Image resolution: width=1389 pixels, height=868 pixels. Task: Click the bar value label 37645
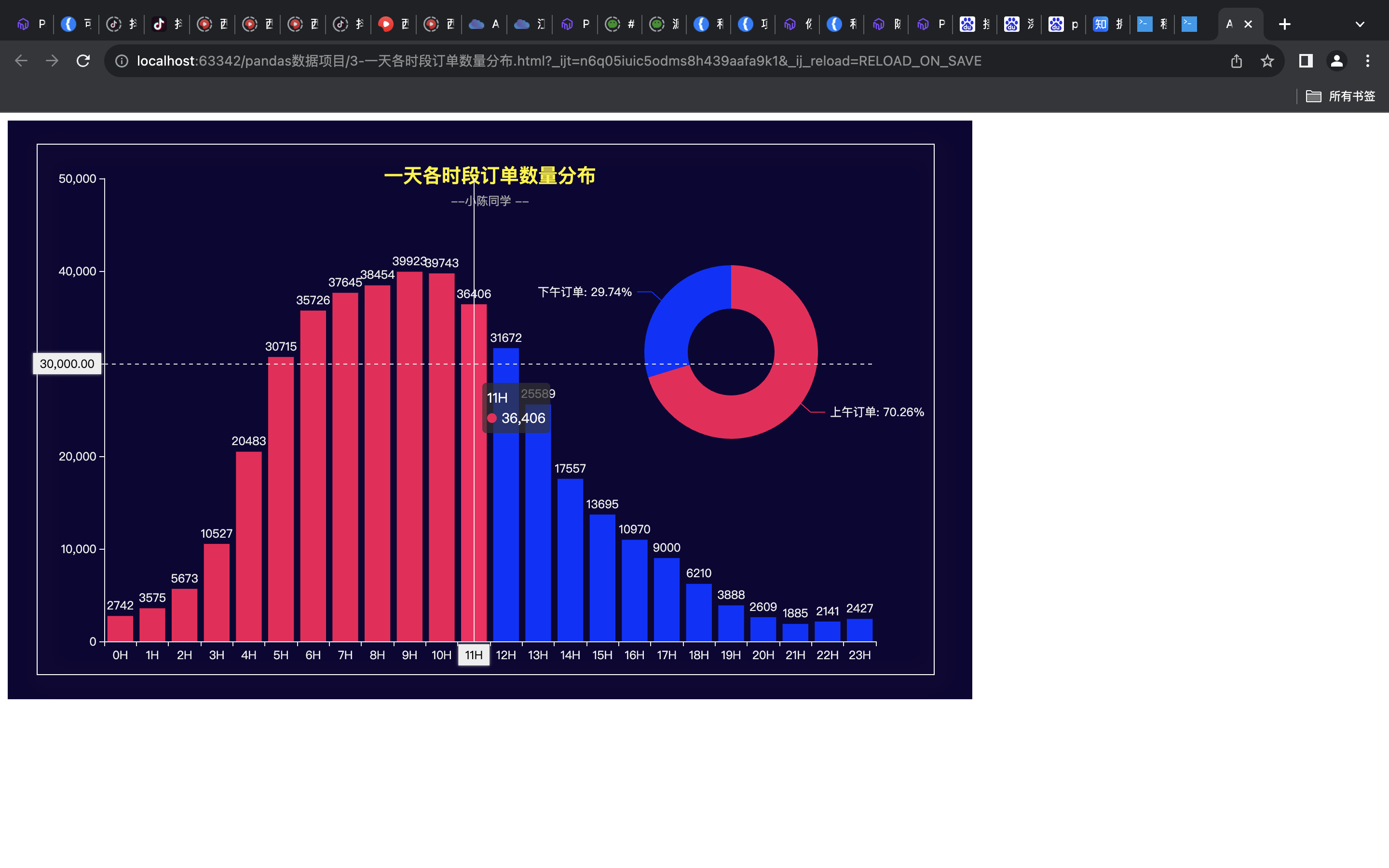click(345, 282)
